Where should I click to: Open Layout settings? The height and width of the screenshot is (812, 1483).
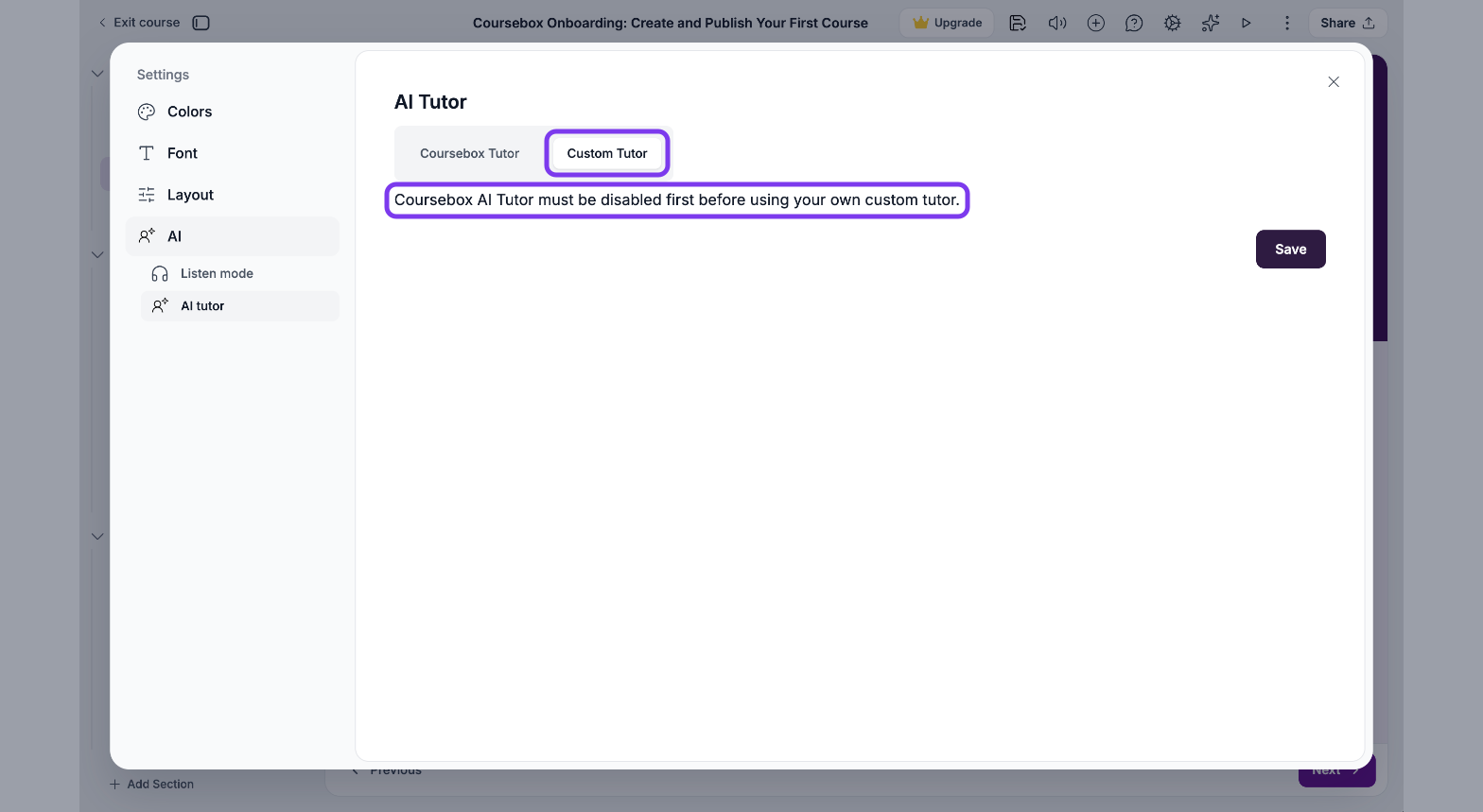[233, 195]
